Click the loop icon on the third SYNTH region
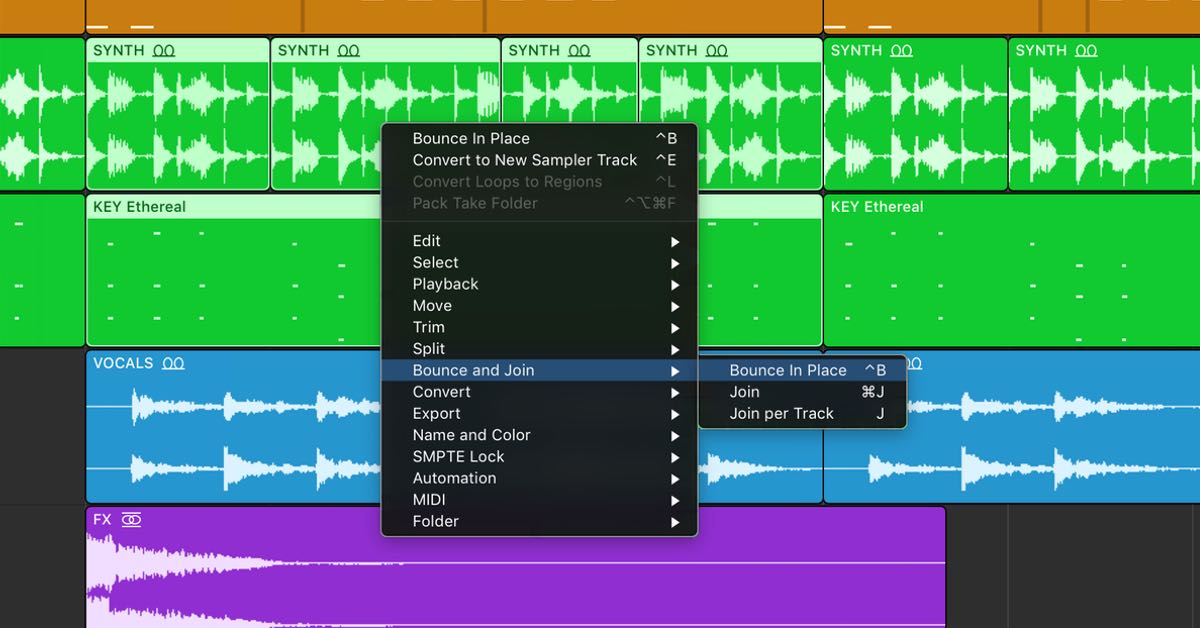 point(579,51)
